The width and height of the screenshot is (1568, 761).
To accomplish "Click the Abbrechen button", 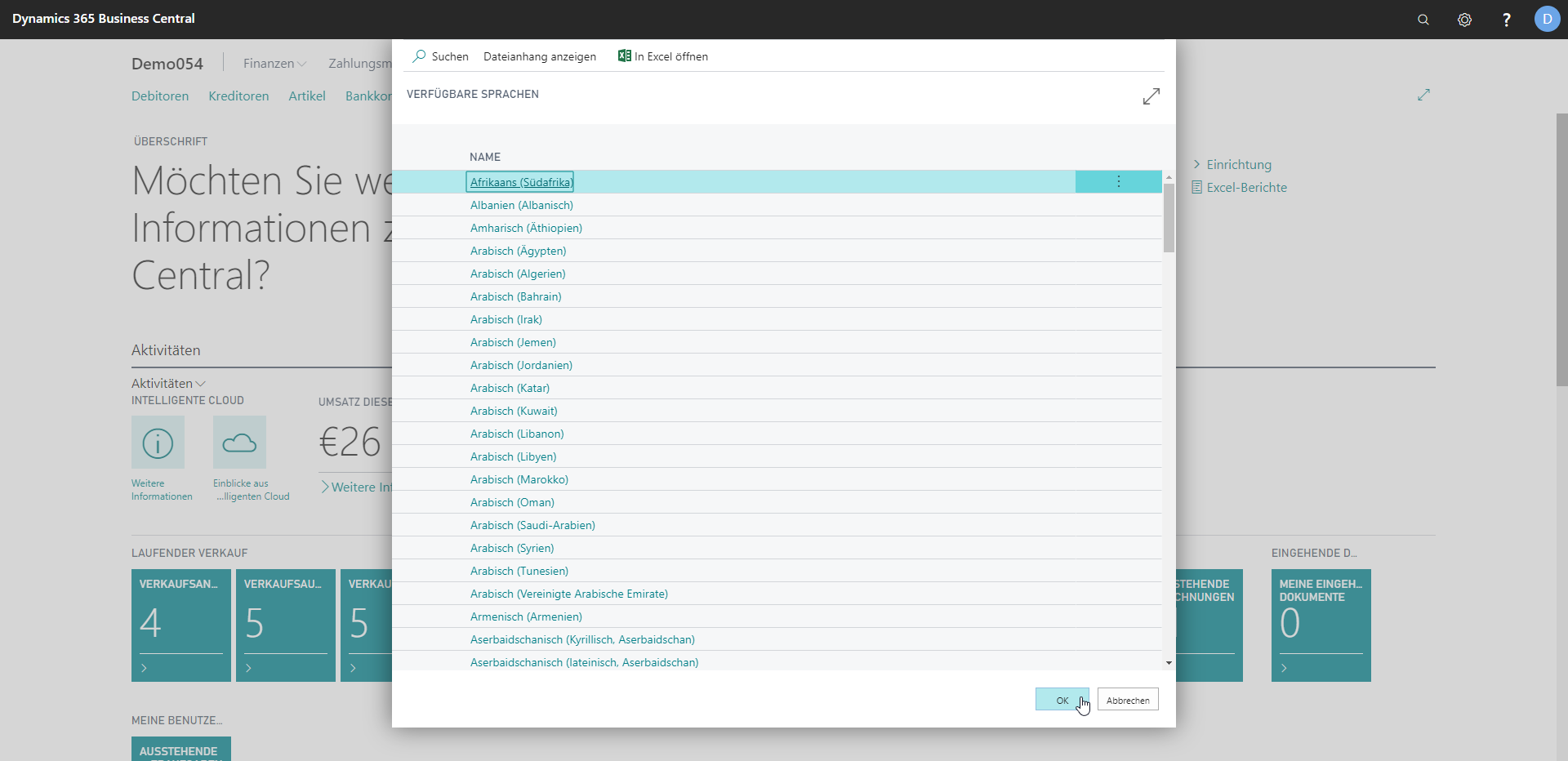I will pos(1128,700).
